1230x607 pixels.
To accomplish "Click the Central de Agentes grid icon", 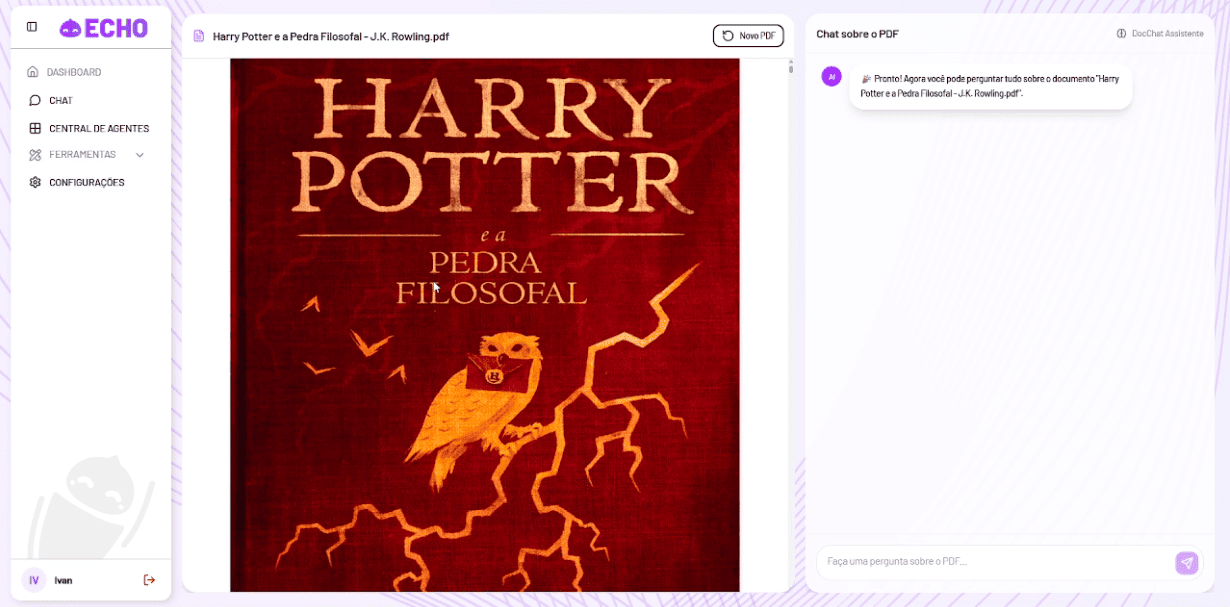I will tap(35, 128).
